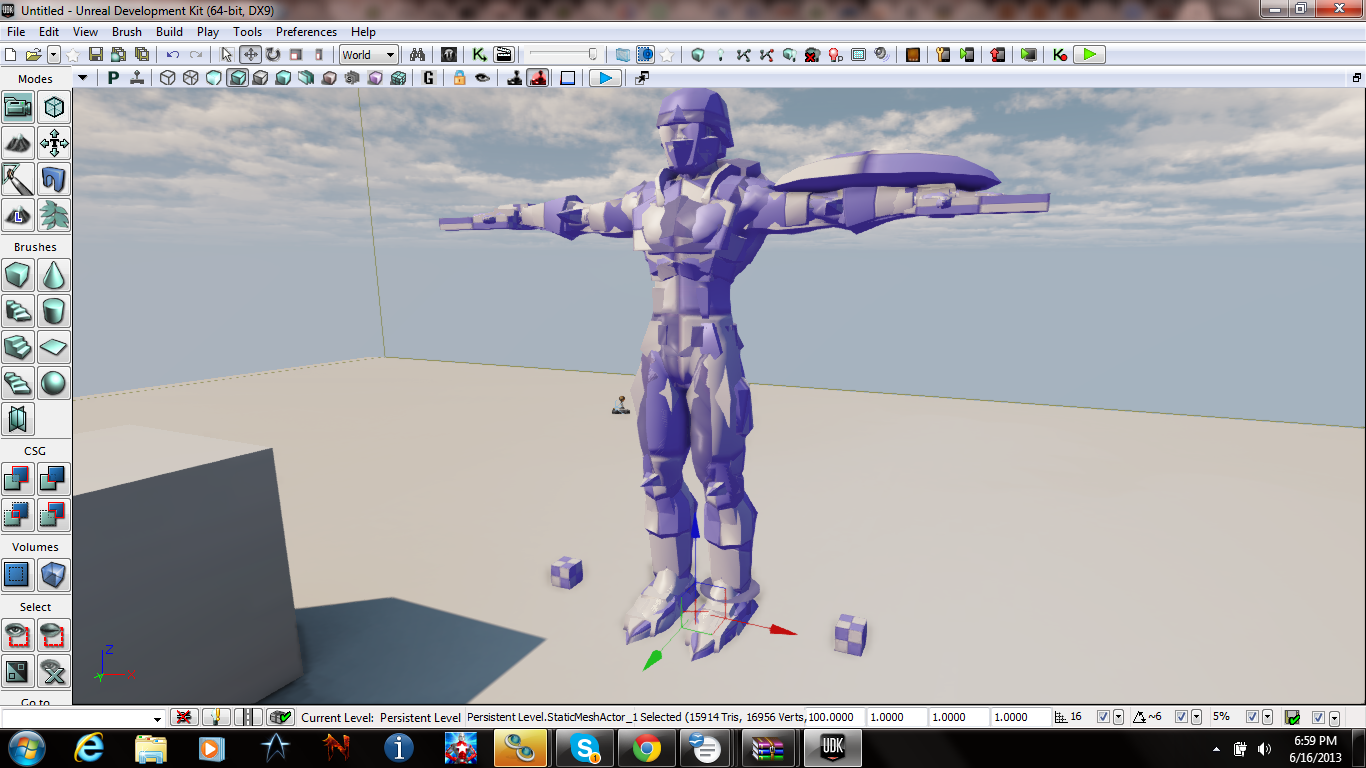Click the first 1.0000 scale field
Screen dimensions: 1366x768
[897, 717]
